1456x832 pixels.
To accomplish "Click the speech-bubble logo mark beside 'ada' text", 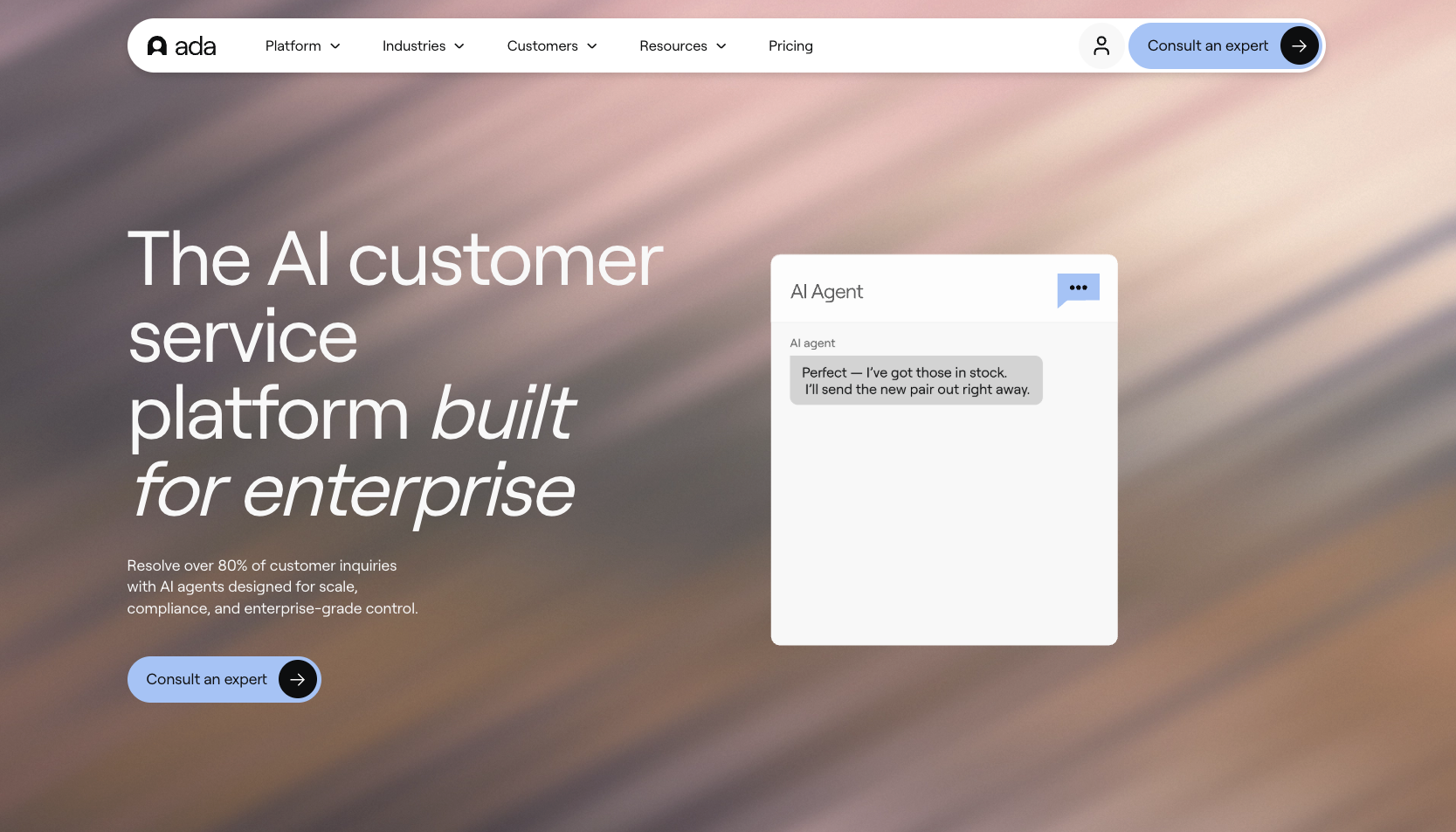I will pyautogui.click(x=156, y=45).
